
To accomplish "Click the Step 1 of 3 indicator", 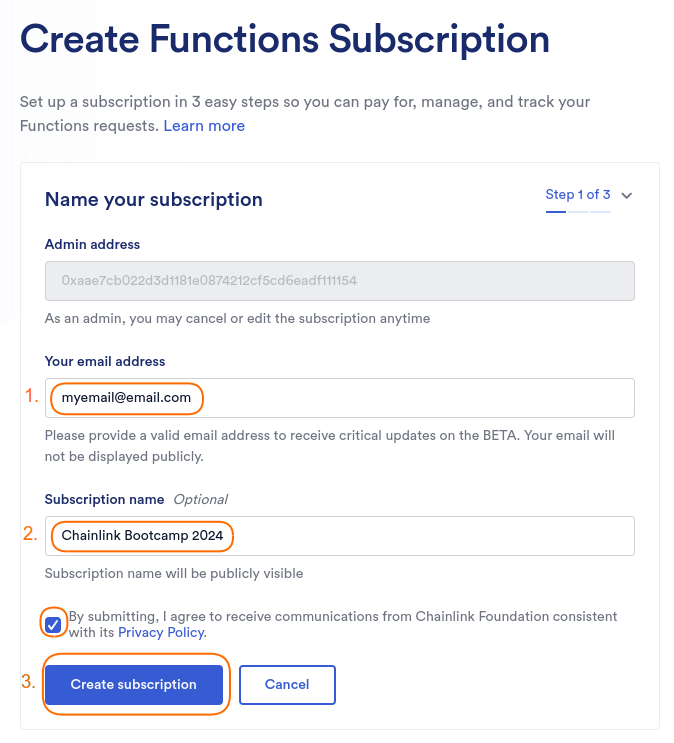I will [x=578, y=194].
